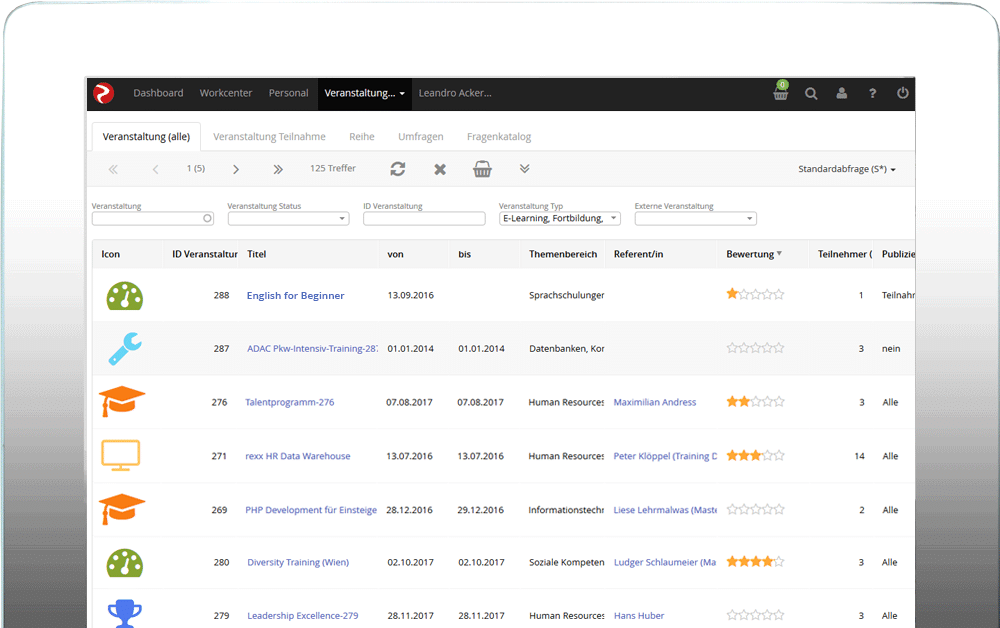1000x628 pixels.
Task: Open ADAC Pkw-Intensiv-Training event
Action: pyautogui.click(x=312, y=349)
